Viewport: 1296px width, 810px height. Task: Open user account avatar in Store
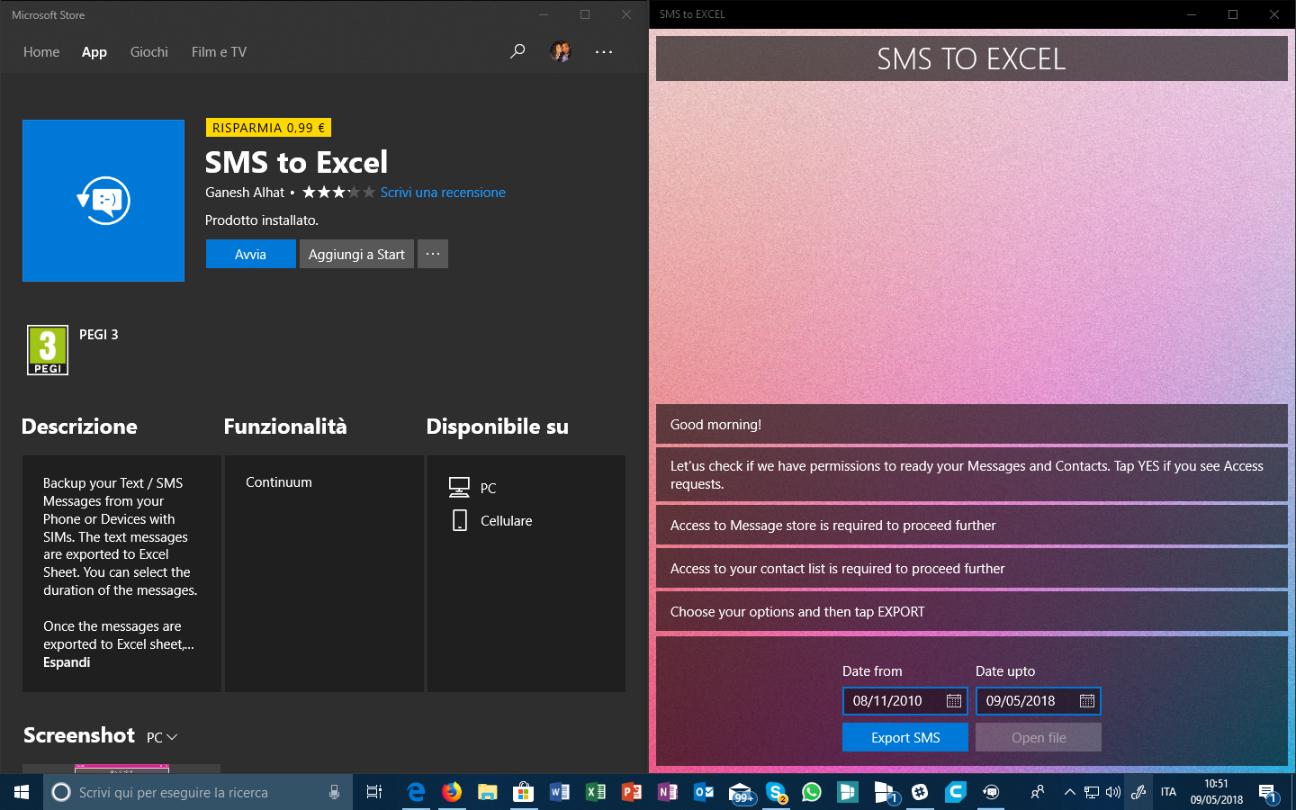(561, 51)
